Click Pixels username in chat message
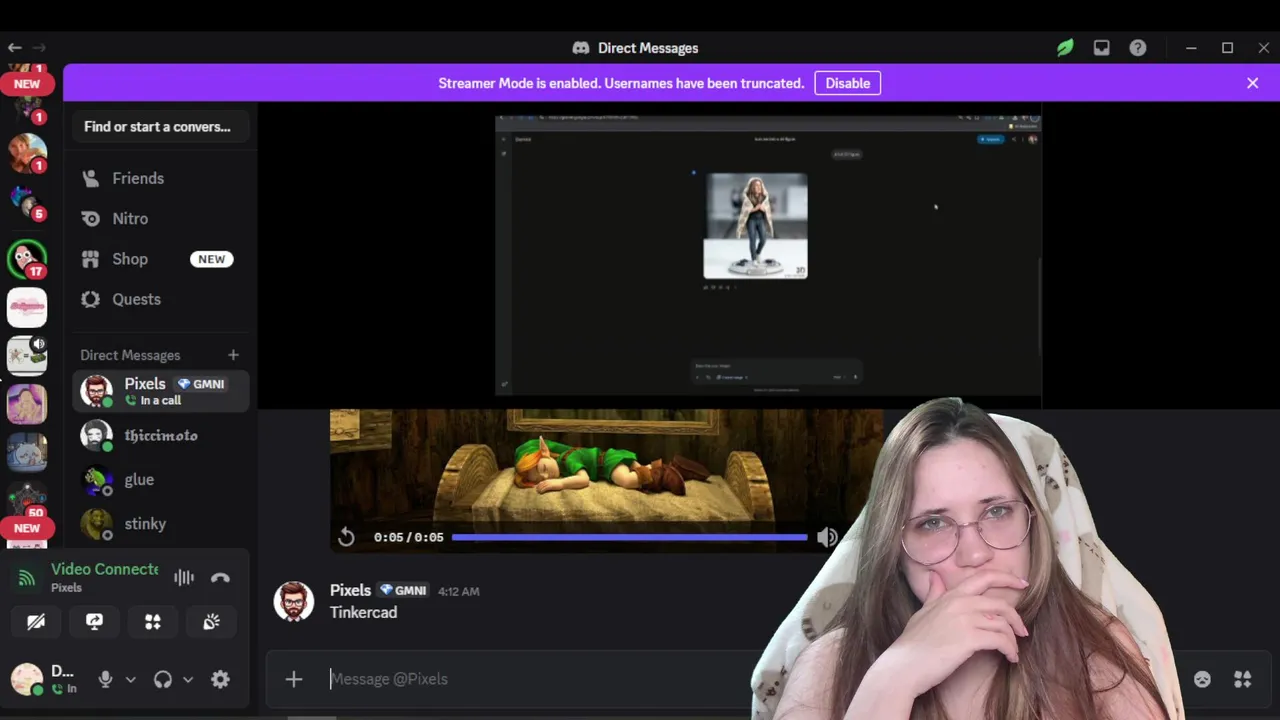The image size is (1280, 720). click(350, 590)
